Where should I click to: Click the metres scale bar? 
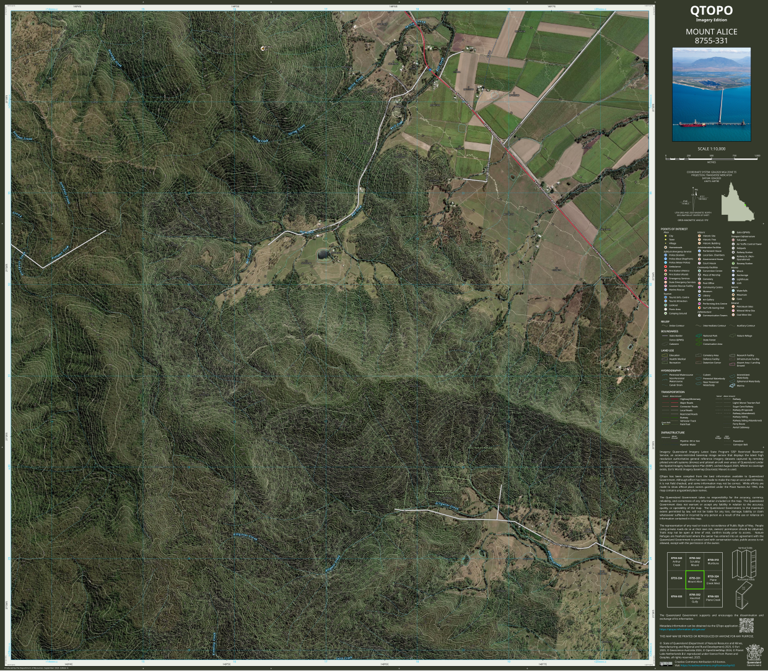[x=712, y=158]
